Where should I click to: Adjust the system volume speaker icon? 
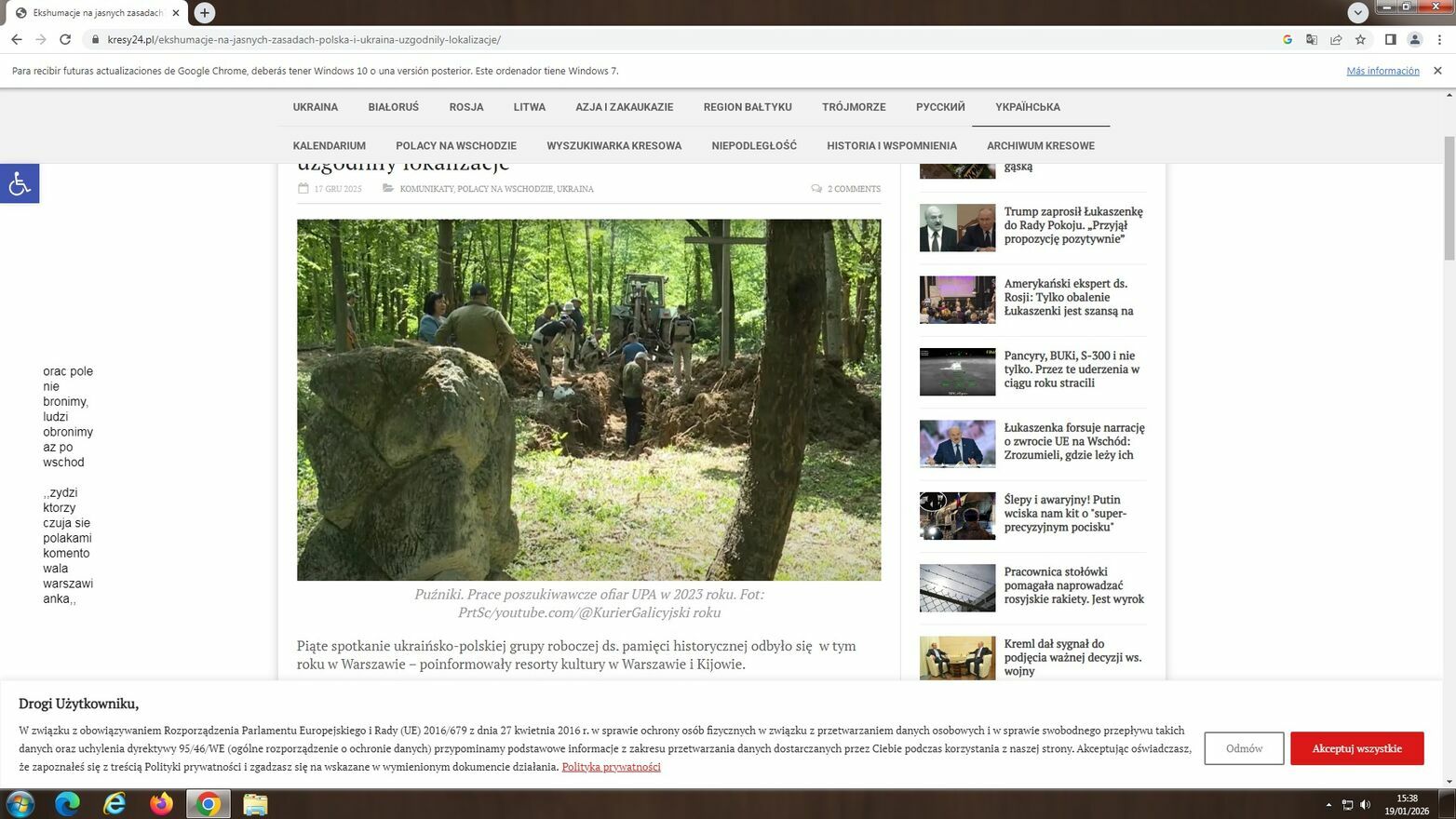[1365, 804]
